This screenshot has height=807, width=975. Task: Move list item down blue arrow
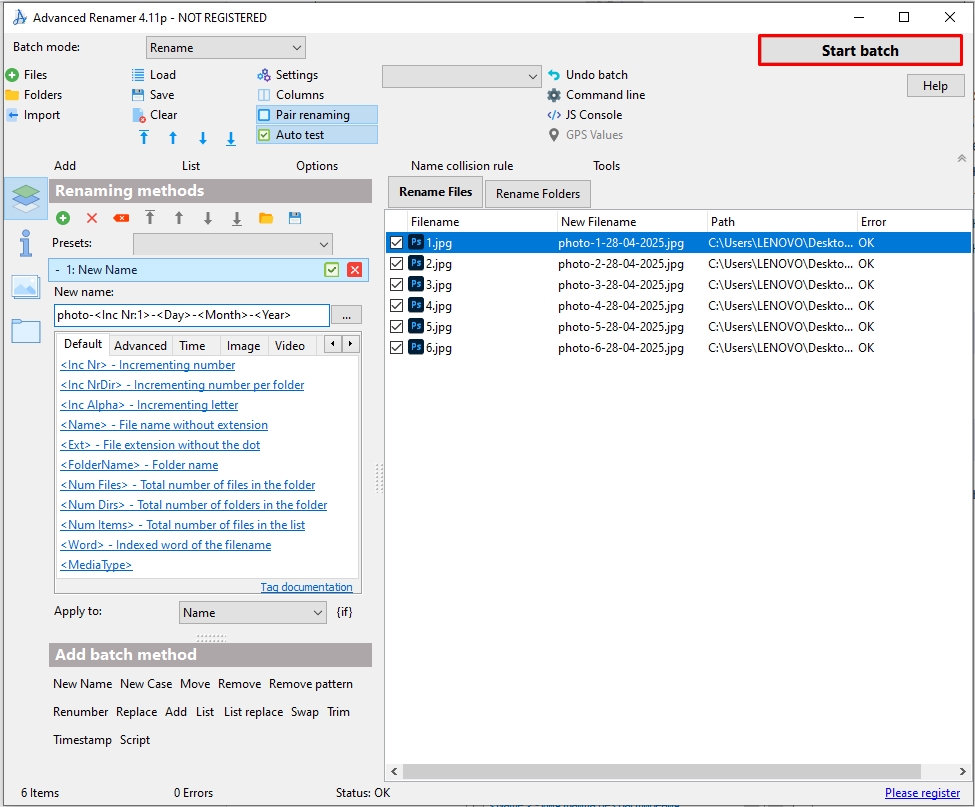coord(203,138)
